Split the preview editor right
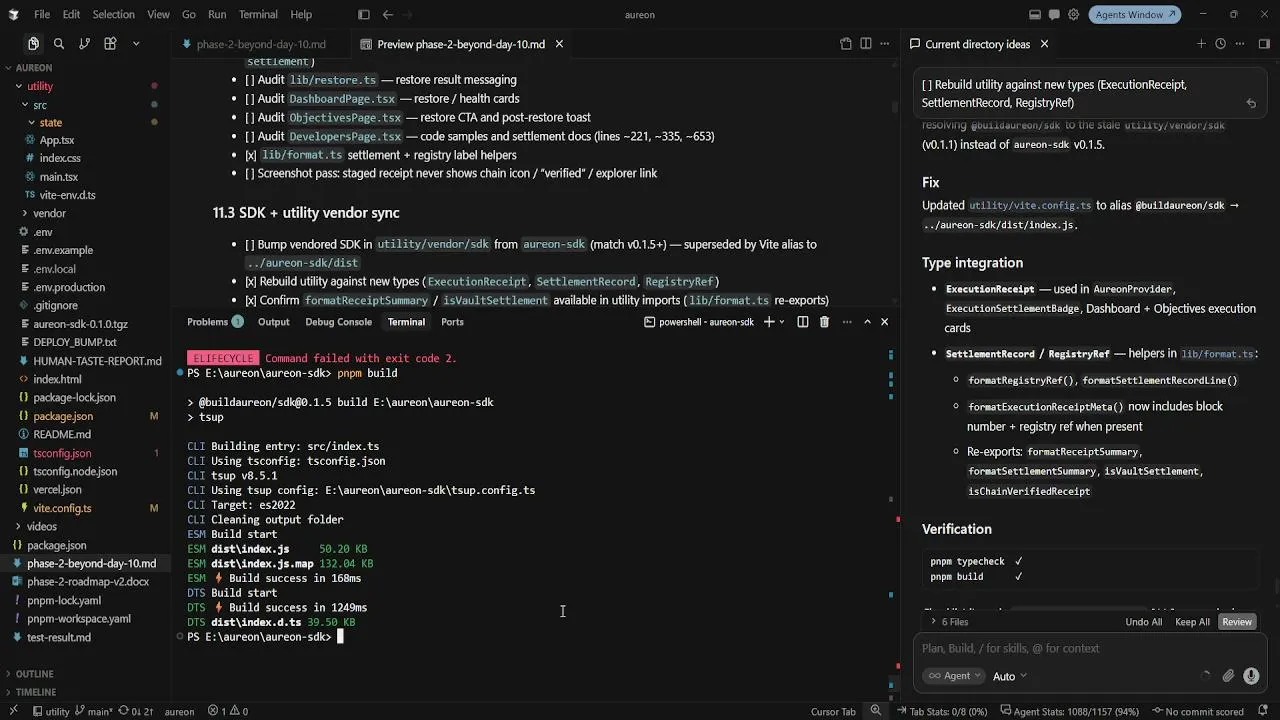Viewport: 1280px width, 720px height. (866, 44)
